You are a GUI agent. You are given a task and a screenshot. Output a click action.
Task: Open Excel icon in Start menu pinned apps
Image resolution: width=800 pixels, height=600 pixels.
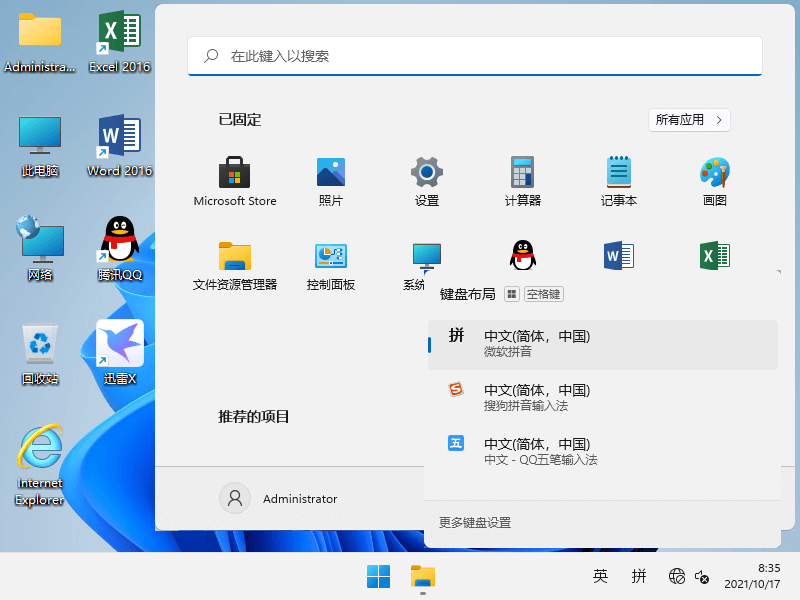click(x=714, y=255)
